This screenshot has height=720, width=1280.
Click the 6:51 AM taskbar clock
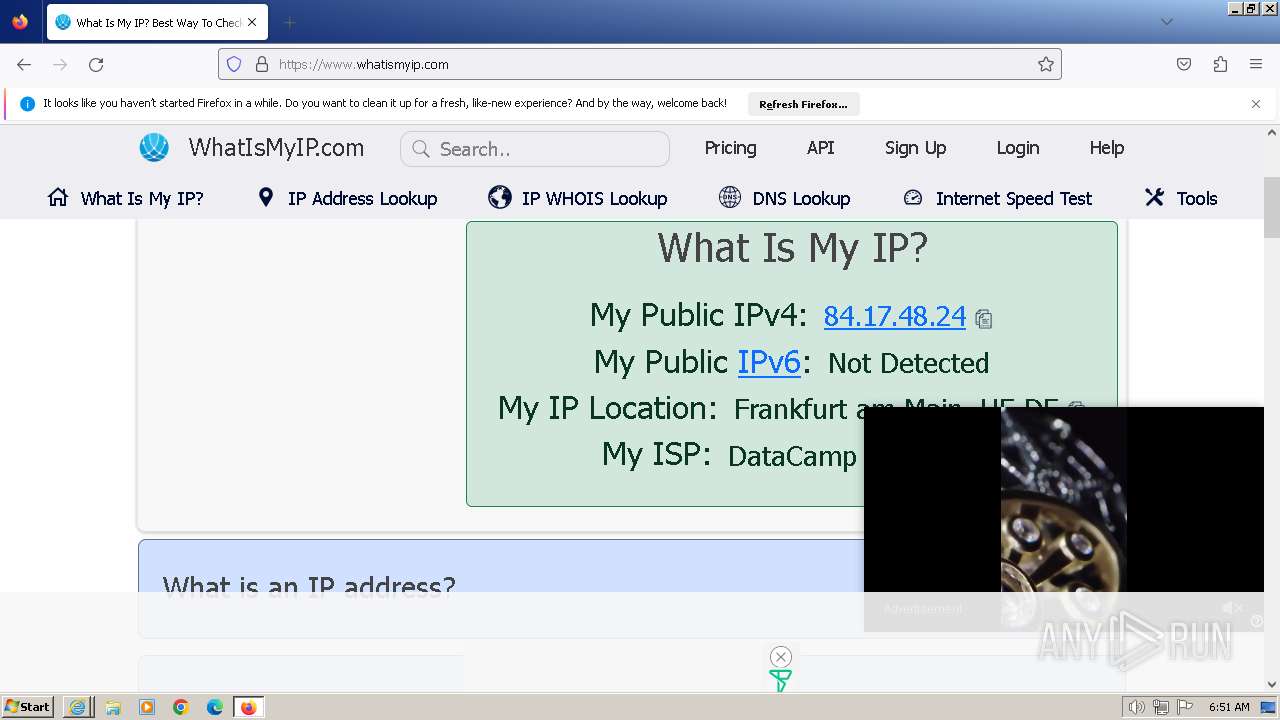coord(1229,707)
